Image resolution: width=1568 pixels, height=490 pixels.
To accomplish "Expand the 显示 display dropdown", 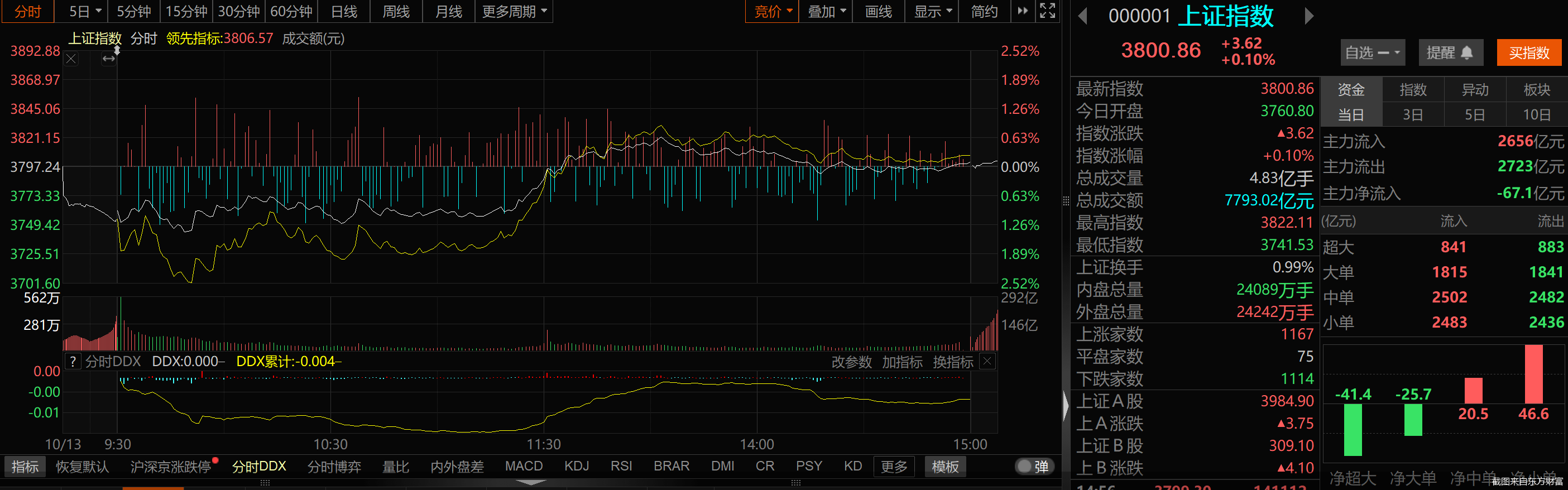I will point(933,12).
